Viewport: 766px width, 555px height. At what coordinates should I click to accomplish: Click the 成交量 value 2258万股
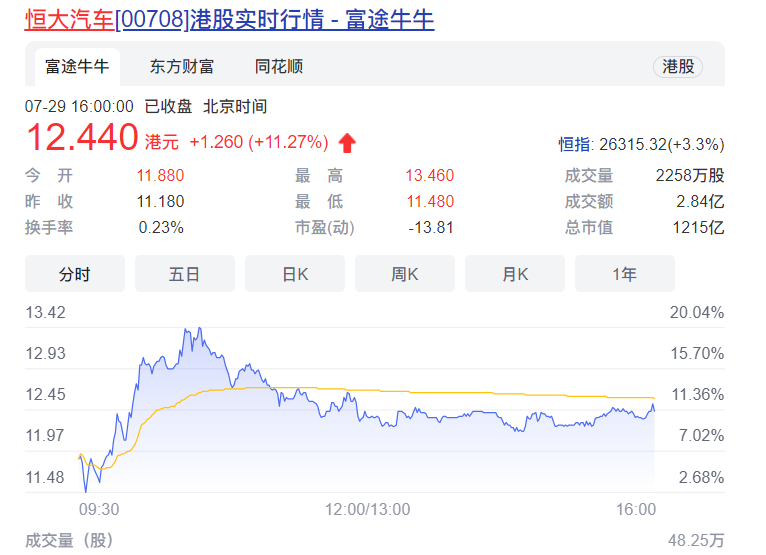point(690,175)
